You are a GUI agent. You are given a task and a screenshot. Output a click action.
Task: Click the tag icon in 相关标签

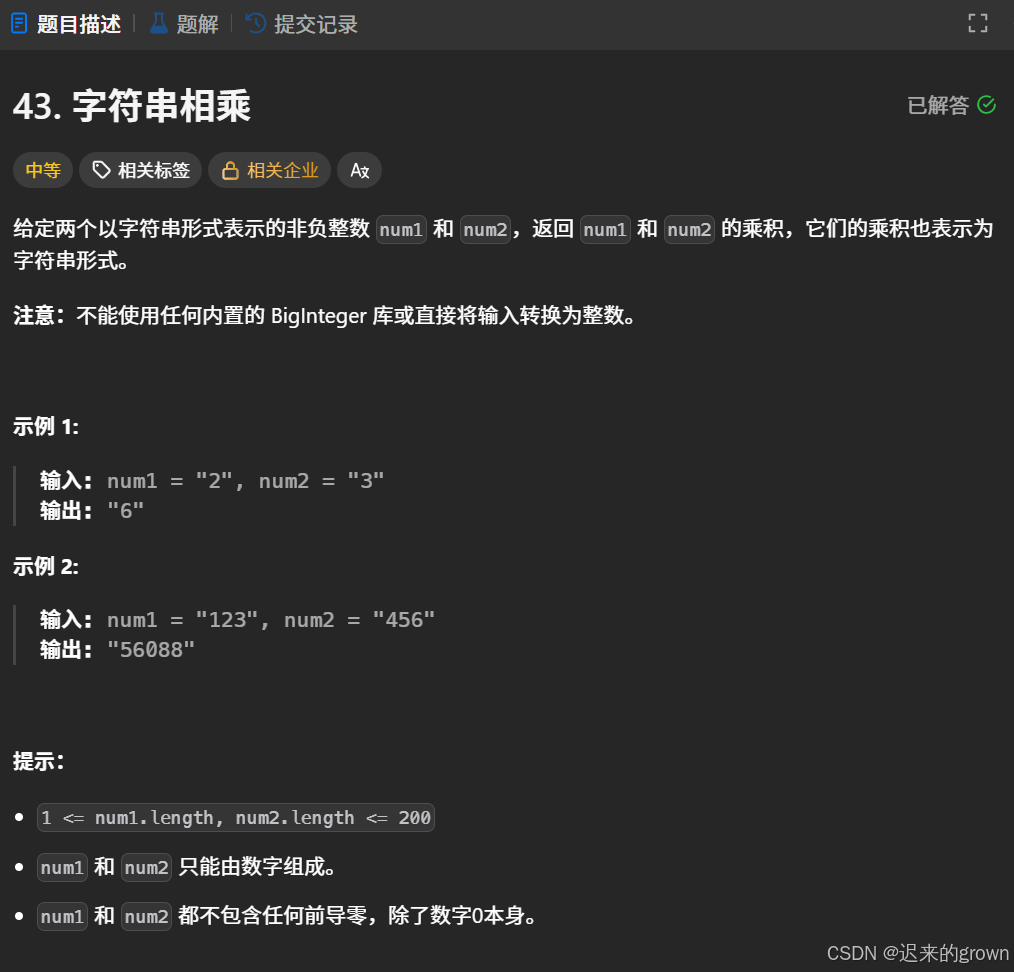(101, 170)
